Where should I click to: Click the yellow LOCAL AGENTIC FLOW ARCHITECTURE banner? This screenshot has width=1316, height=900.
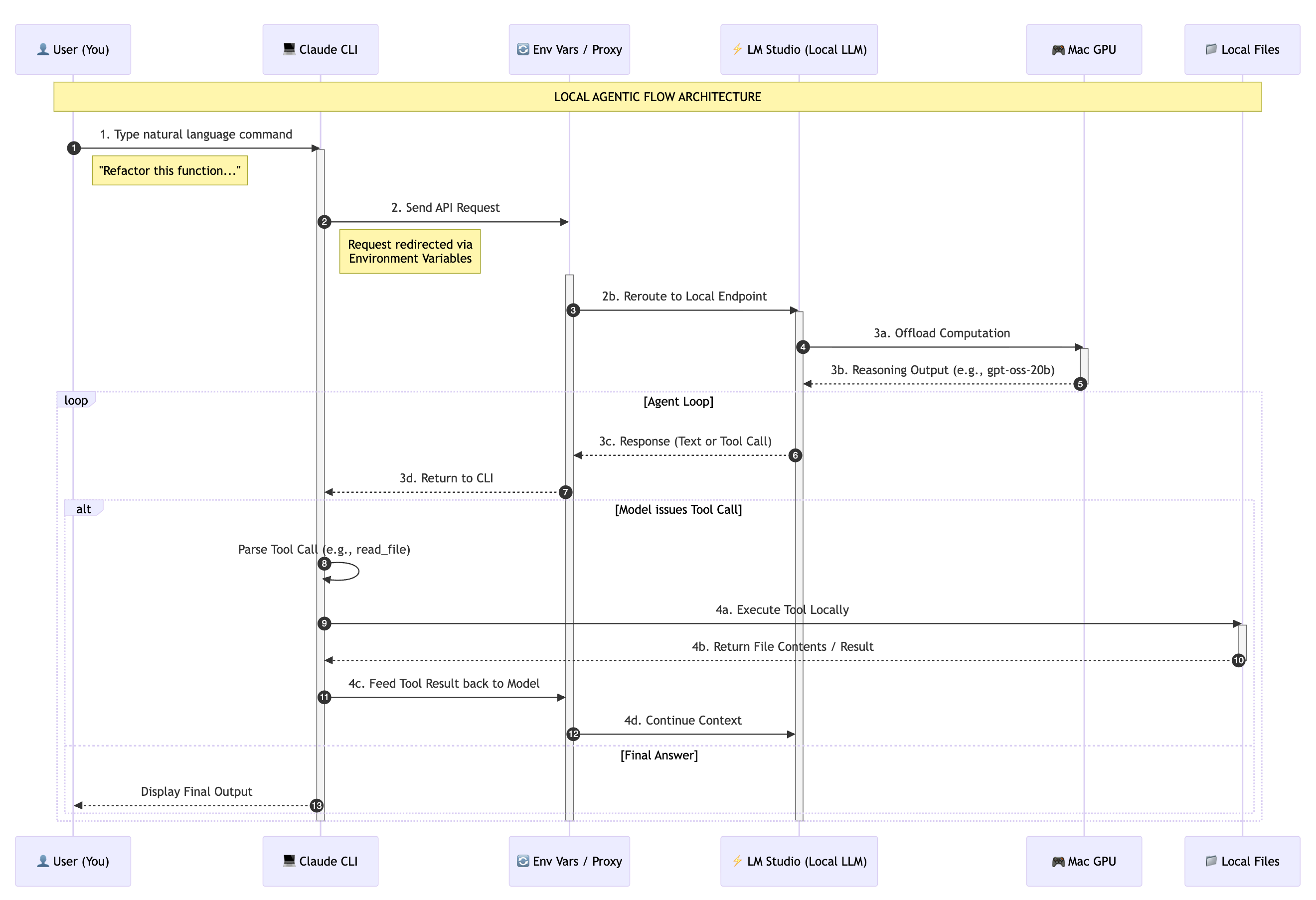pyautogui.click(x=657, y=97)
